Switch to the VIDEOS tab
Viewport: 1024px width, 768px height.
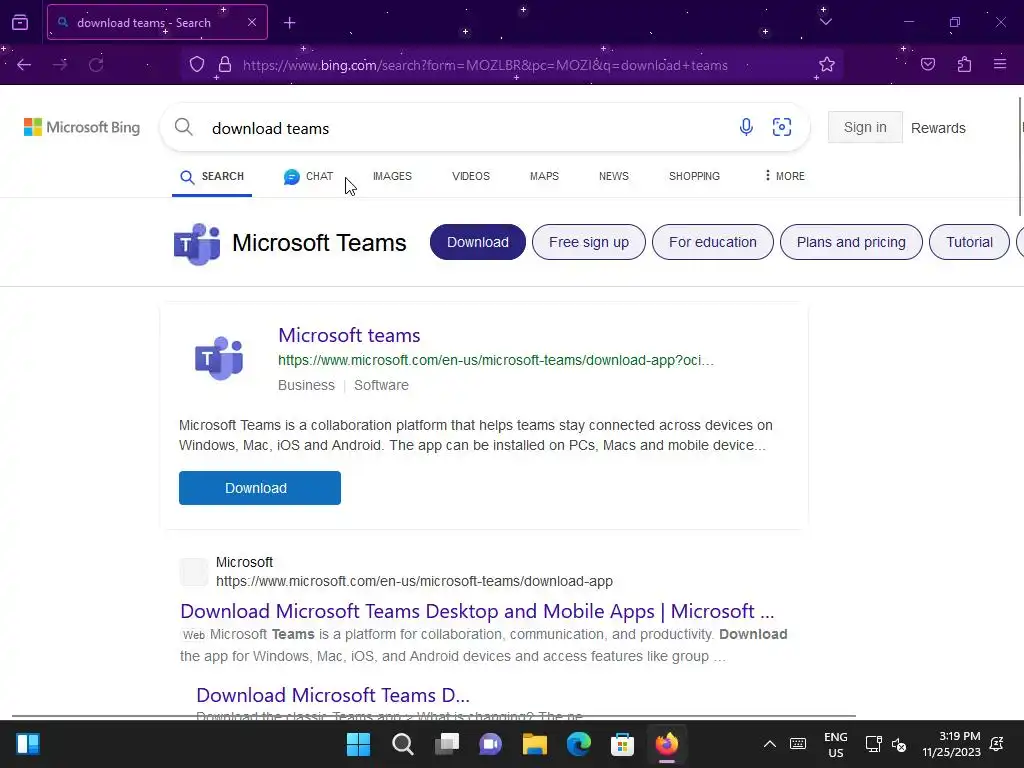point(470,176)
